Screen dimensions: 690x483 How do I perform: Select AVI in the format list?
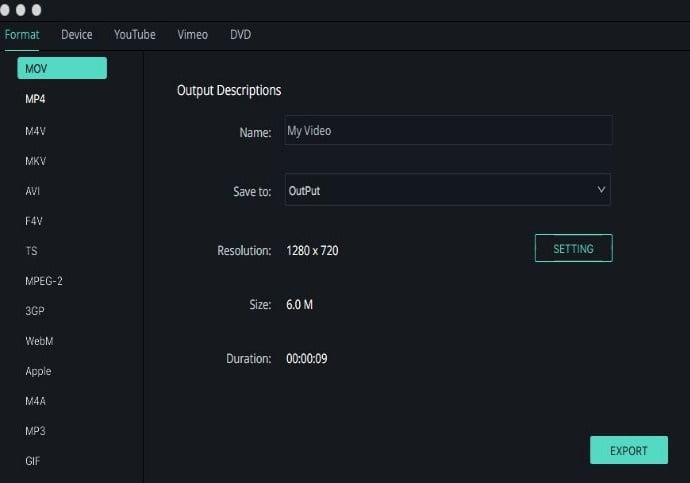[32, 191]
